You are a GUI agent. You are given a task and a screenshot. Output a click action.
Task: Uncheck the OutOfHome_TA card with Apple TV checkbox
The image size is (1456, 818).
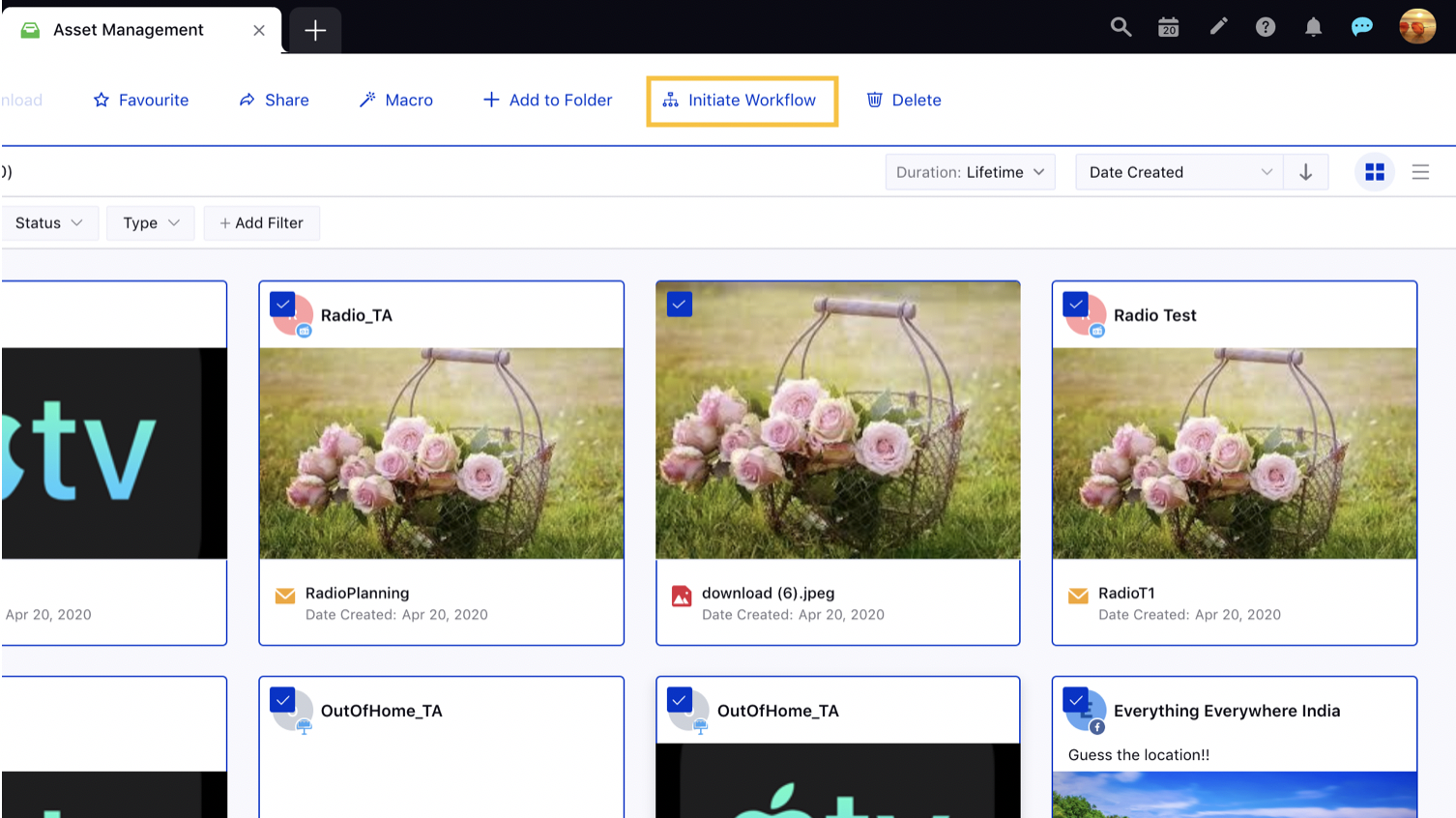[x=680, y=699]
